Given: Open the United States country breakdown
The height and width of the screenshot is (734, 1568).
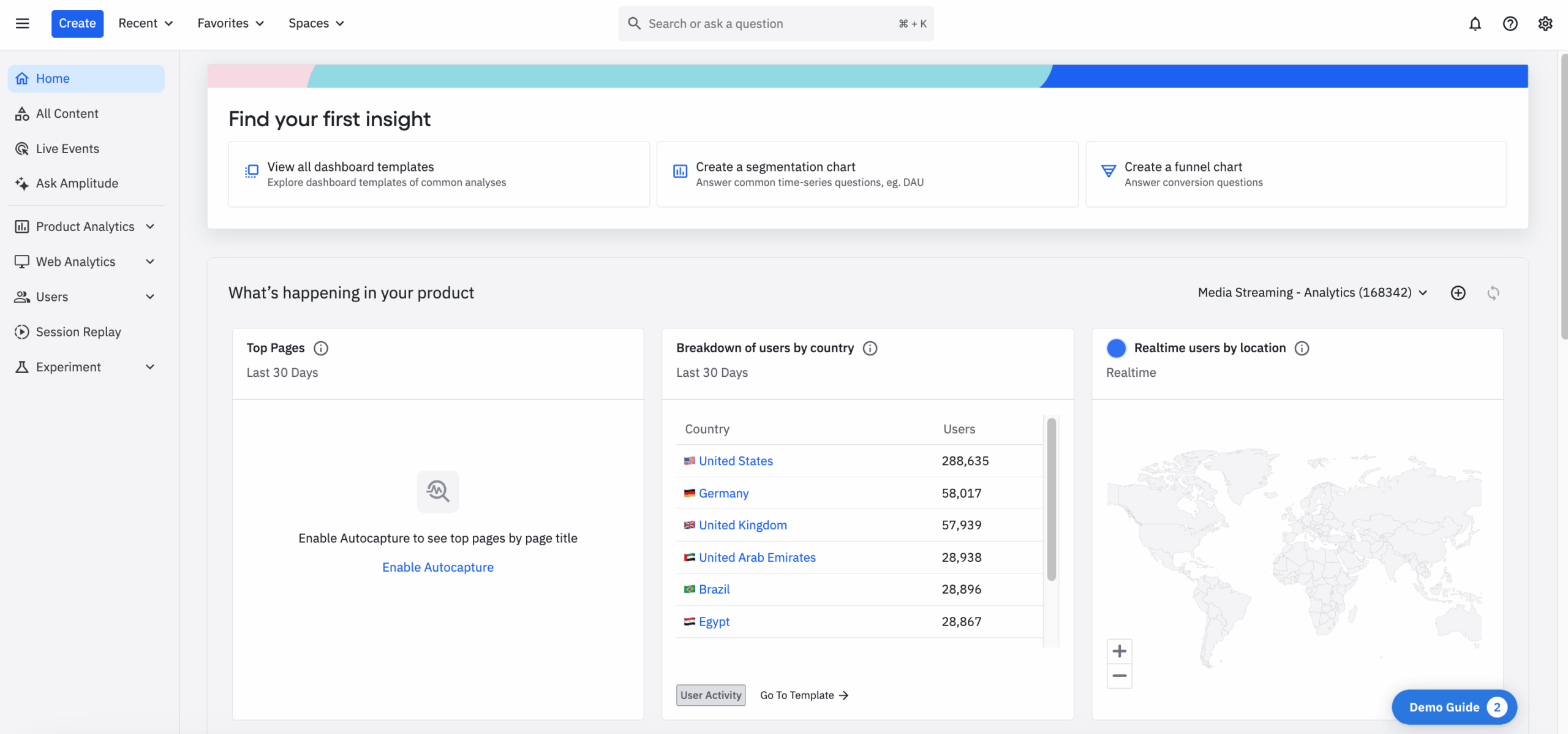Looking at the screenshot, I should tap(735, 460).
